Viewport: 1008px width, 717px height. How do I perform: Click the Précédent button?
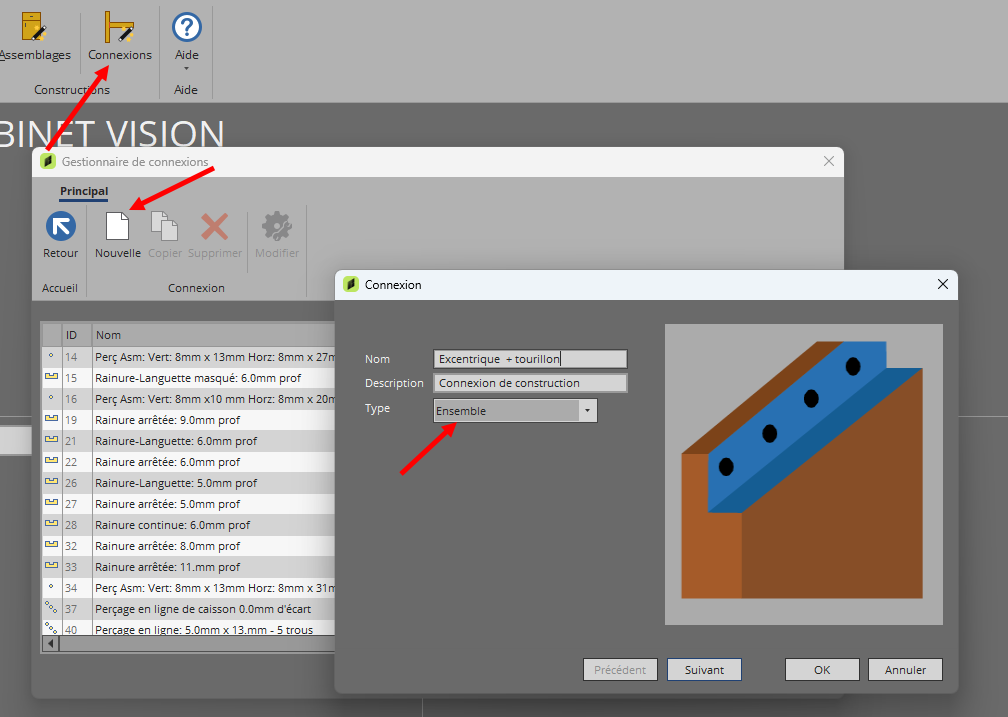point(620,669)
